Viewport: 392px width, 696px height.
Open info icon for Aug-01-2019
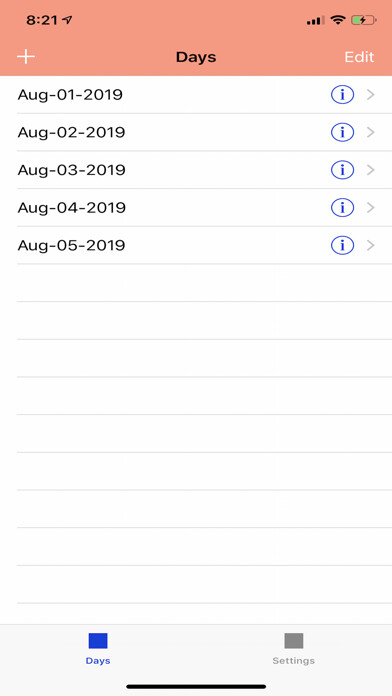pos(342,95)
